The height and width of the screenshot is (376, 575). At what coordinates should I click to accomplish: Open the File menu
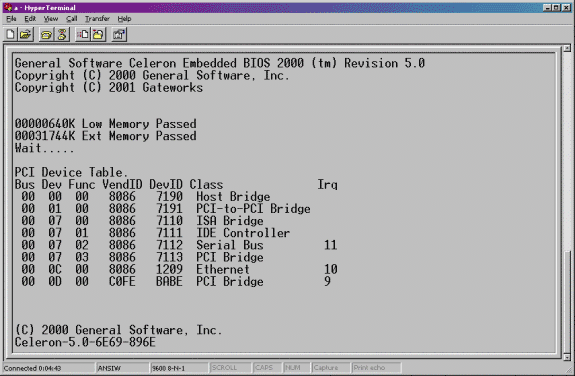pos(11,18)
